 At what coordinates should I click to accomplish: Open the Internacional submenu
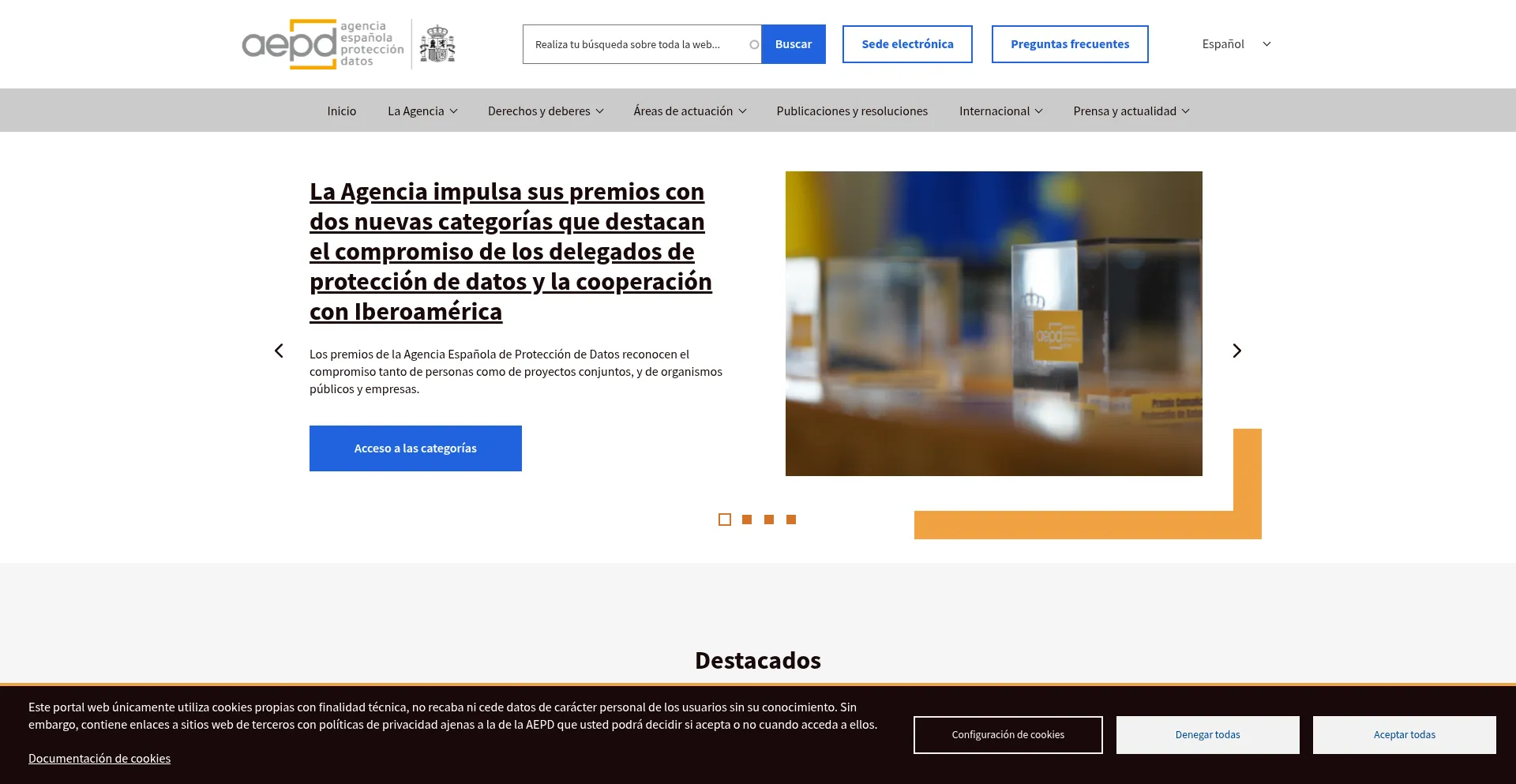1000,111
